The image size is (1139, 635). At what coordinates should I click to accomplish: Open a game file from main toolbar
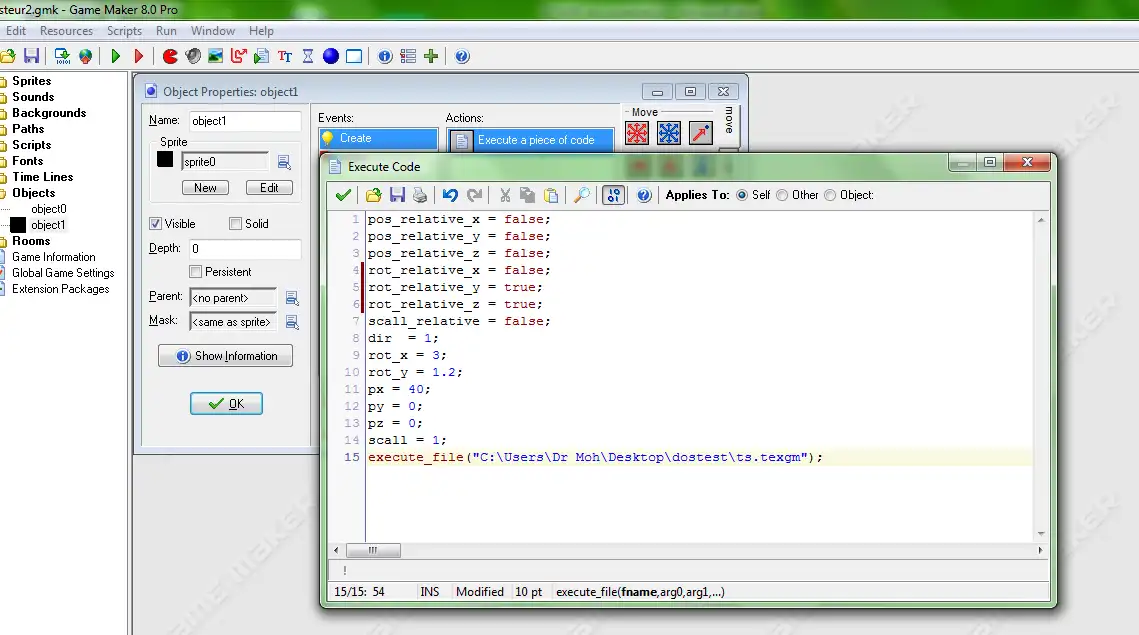coord(7,56)
